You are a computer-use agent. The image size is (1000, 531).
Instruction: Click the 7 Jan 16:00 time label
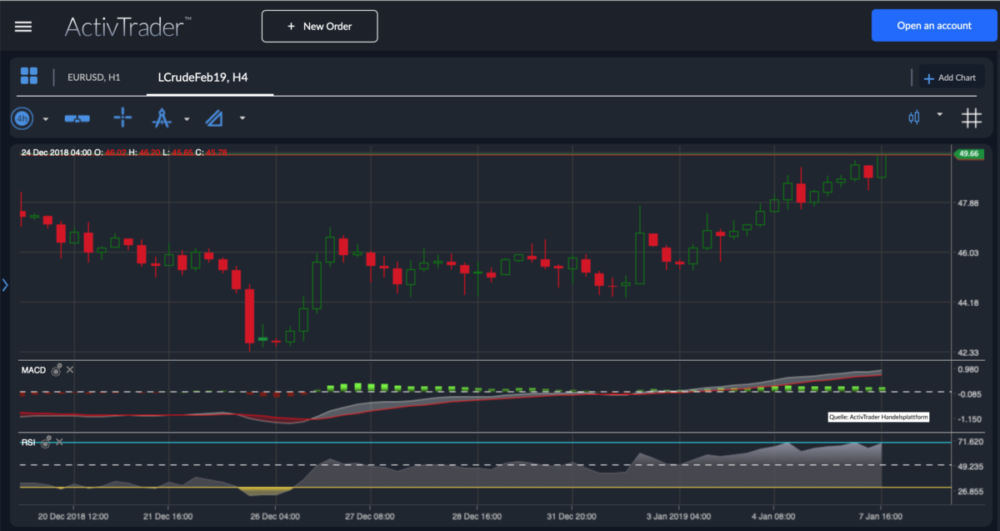point(880,516)
